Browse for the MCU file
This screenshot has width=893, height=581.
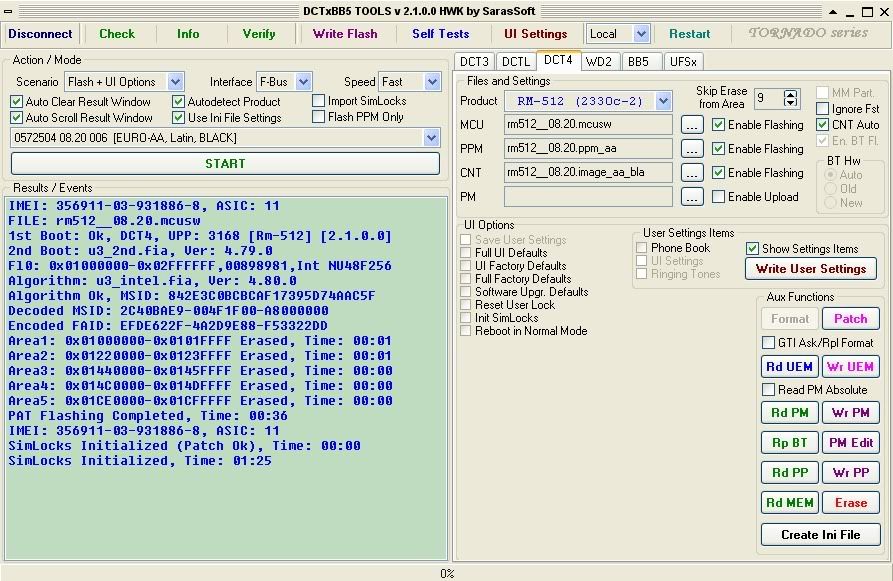(x=692, y=125)
